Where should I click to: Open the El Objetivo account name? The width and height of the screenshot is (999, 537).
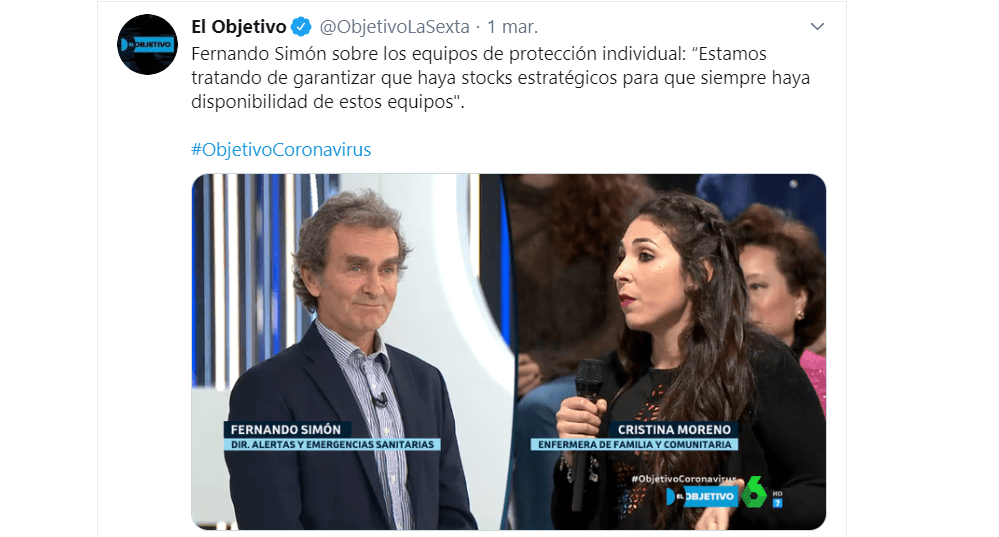(239, 27)
